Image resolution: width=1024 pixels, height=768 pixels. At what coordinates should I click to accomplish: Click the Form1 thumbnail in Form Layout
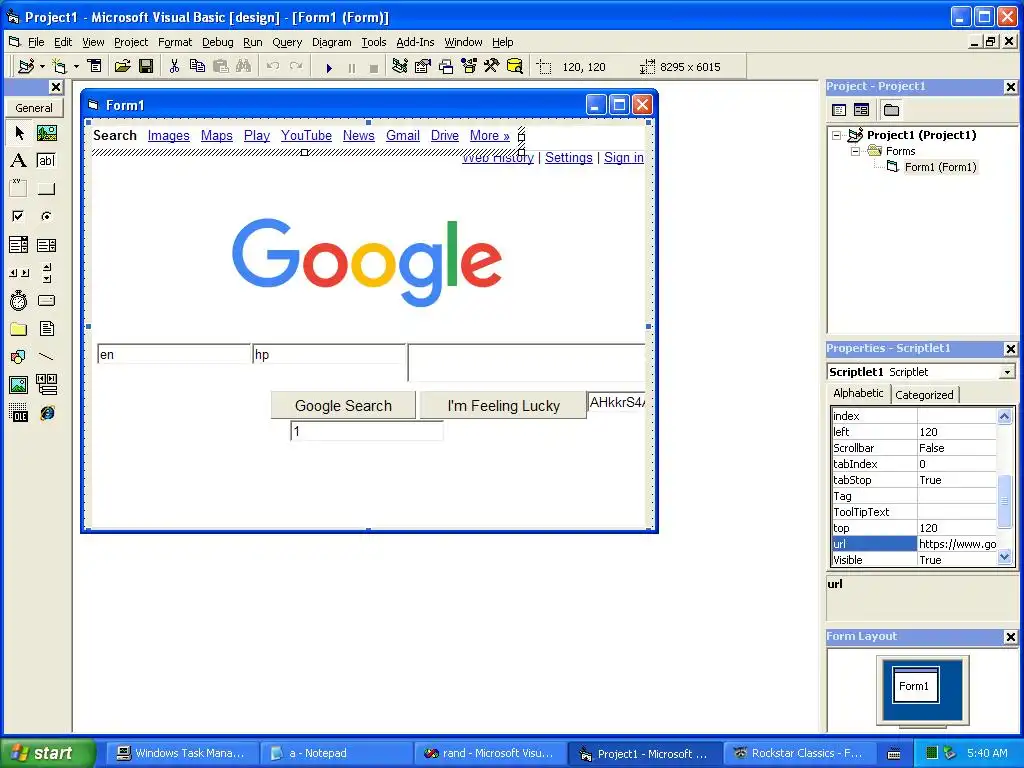pyautogui.click(x=916, y=685)
